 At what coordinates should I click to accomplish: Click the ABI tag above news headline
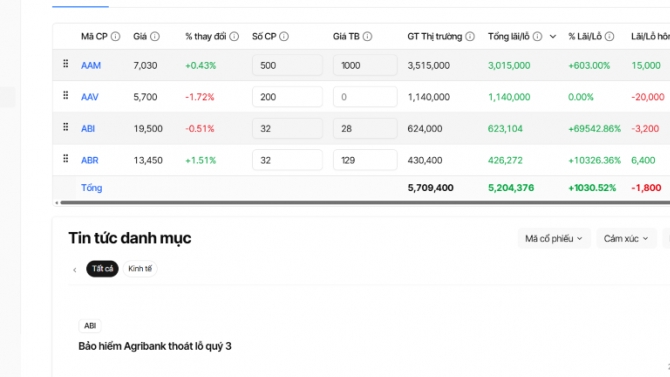(x=90, y=326)
